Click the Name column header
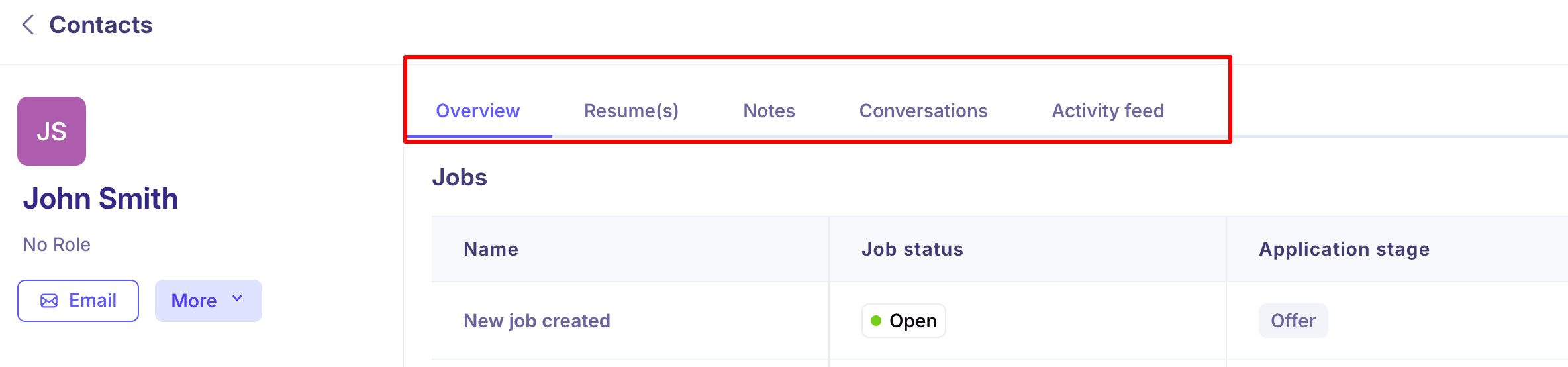Image resolution: width=1568 pixels, height=367 pixels. point(491,249)
